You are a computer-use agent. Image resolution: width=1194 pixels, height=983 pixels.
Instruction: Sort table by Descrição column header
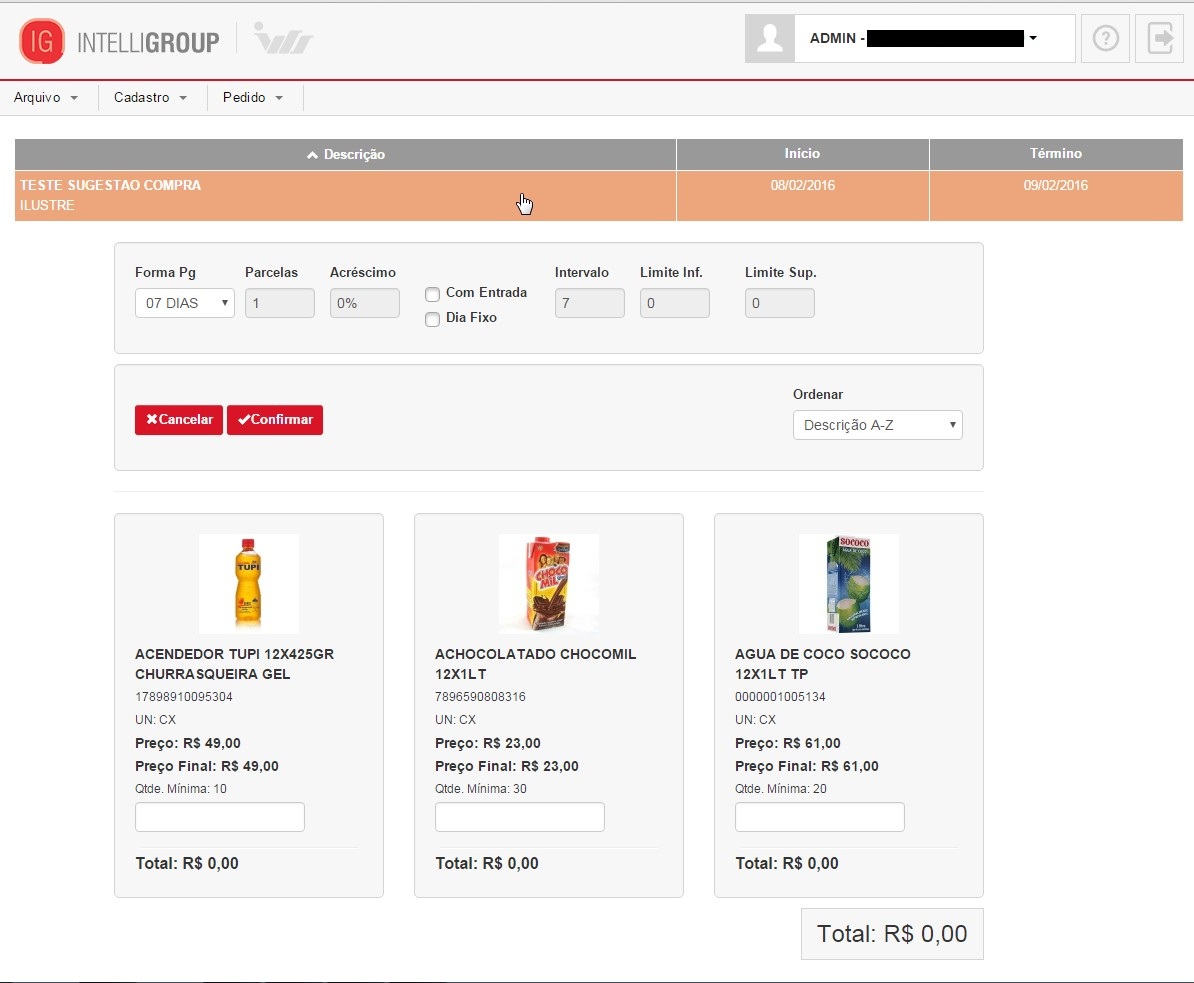346,155
